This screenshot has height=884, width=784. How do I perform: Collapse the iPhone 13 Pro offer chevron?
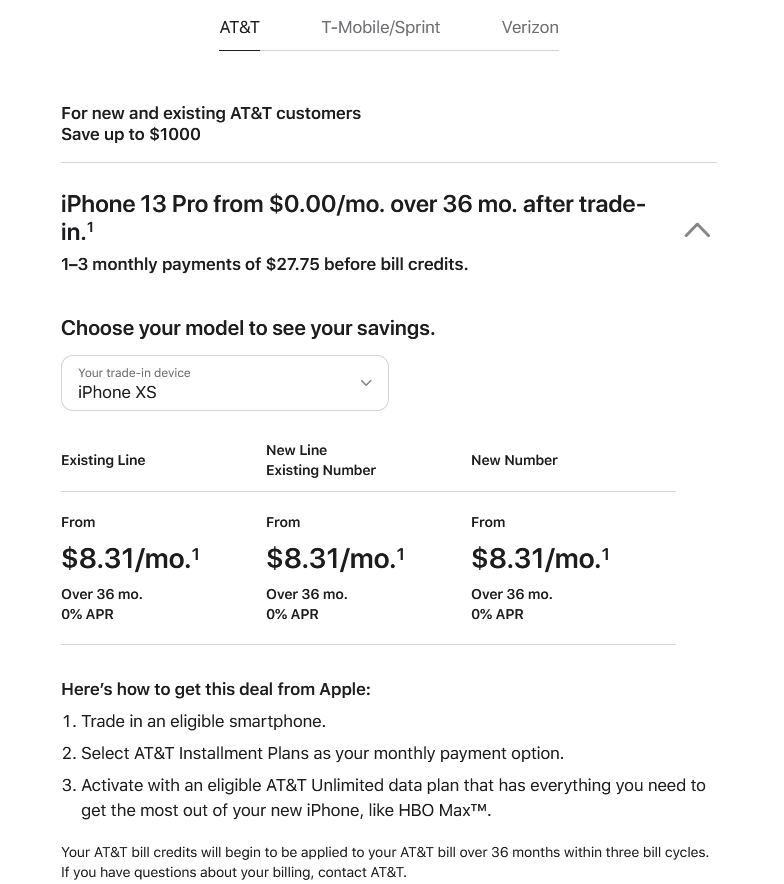[697, 230]
